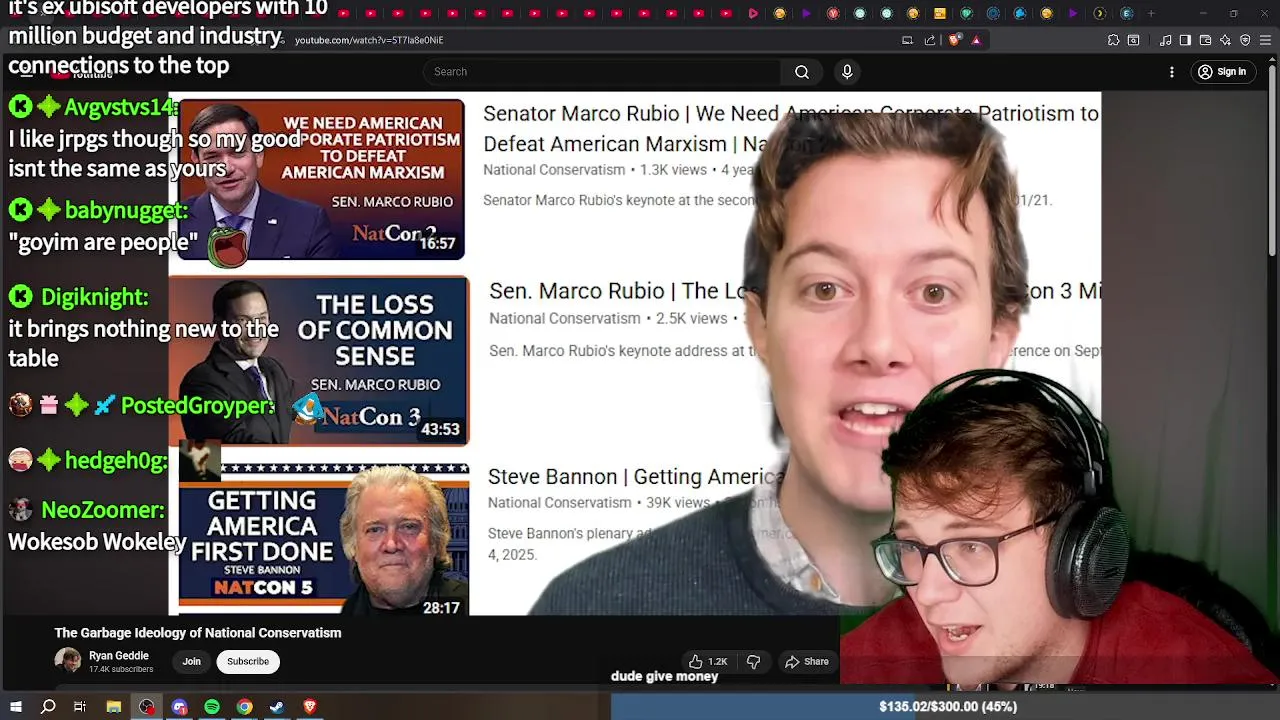Open Ryan Geddie's channel avatar
Viewport: 1280px width, 720px height.
click(68, 661)
